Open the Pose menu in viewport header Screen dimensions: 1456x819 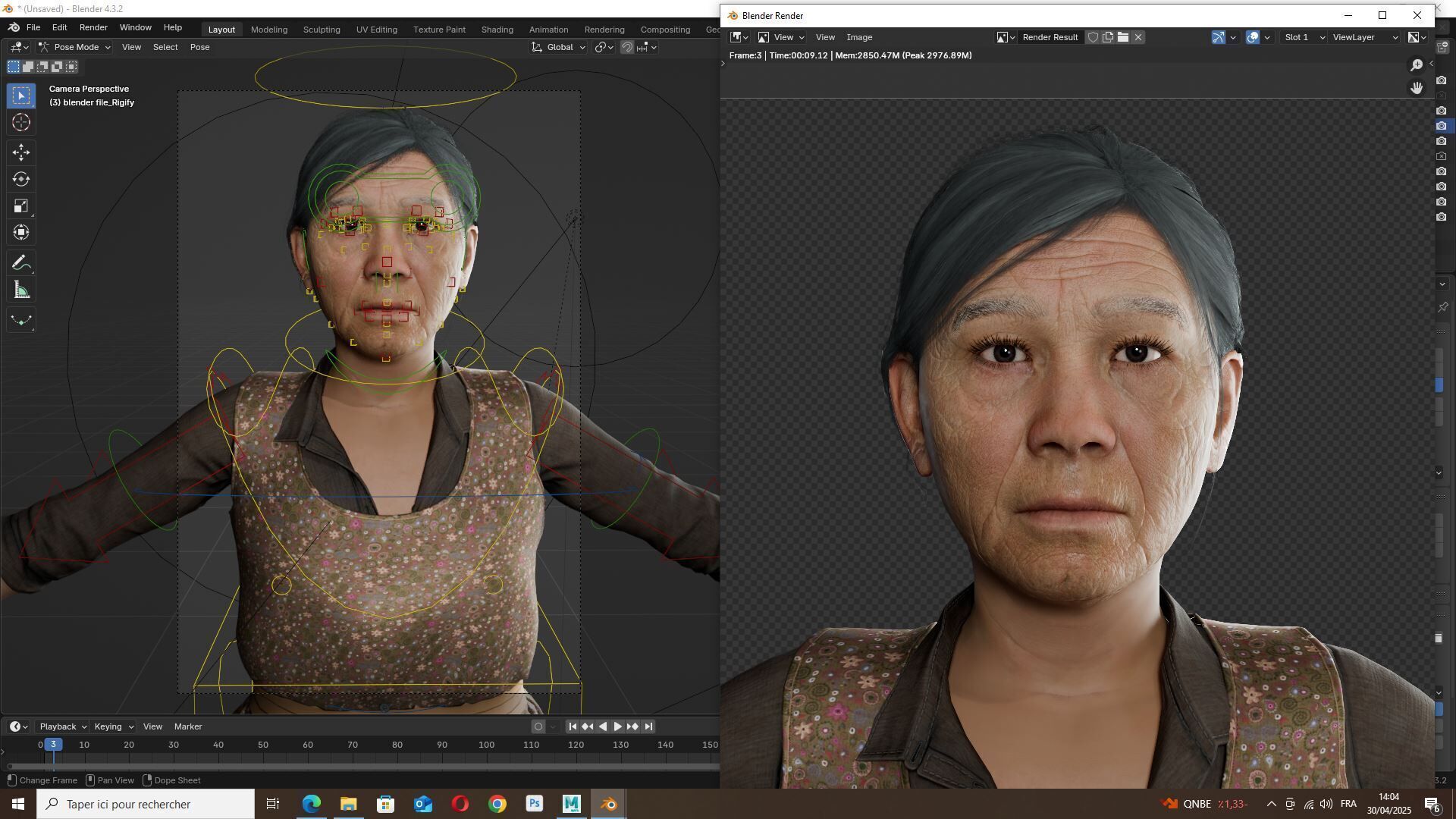click(200, 47)
